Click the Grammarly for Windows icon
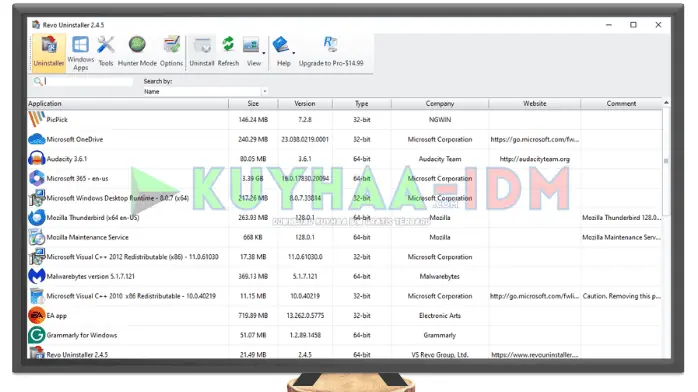 coord(37,335)
